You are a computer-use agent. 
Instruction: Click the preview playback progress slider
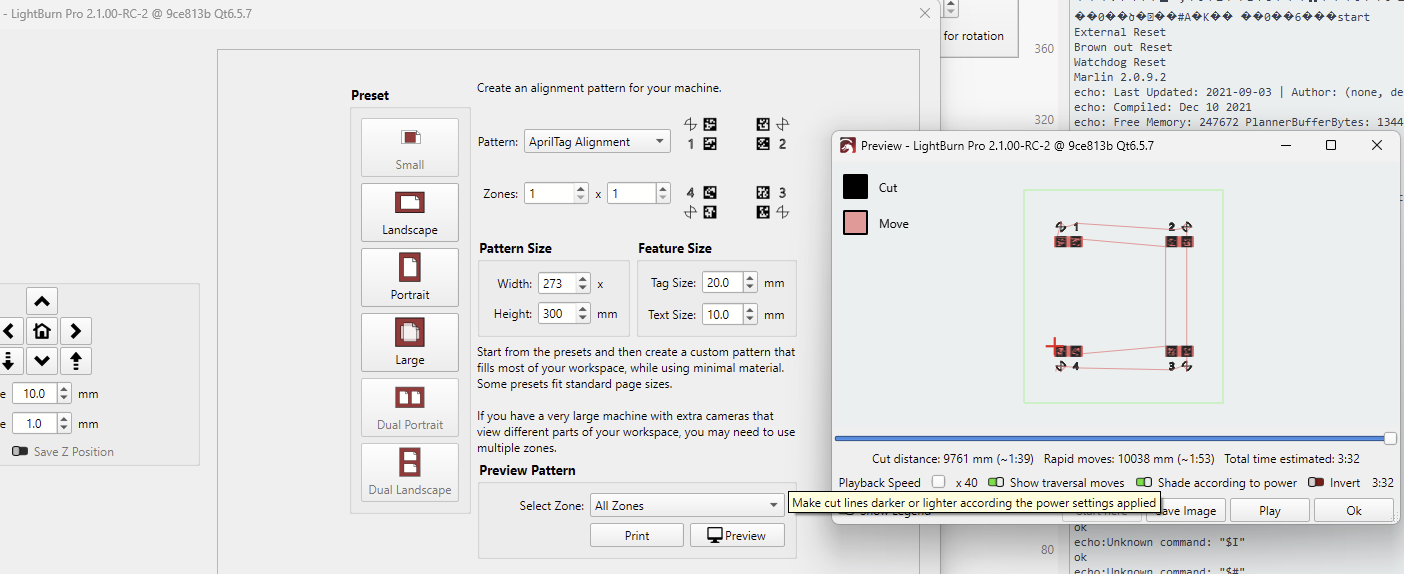click(x=1110, y=438)
